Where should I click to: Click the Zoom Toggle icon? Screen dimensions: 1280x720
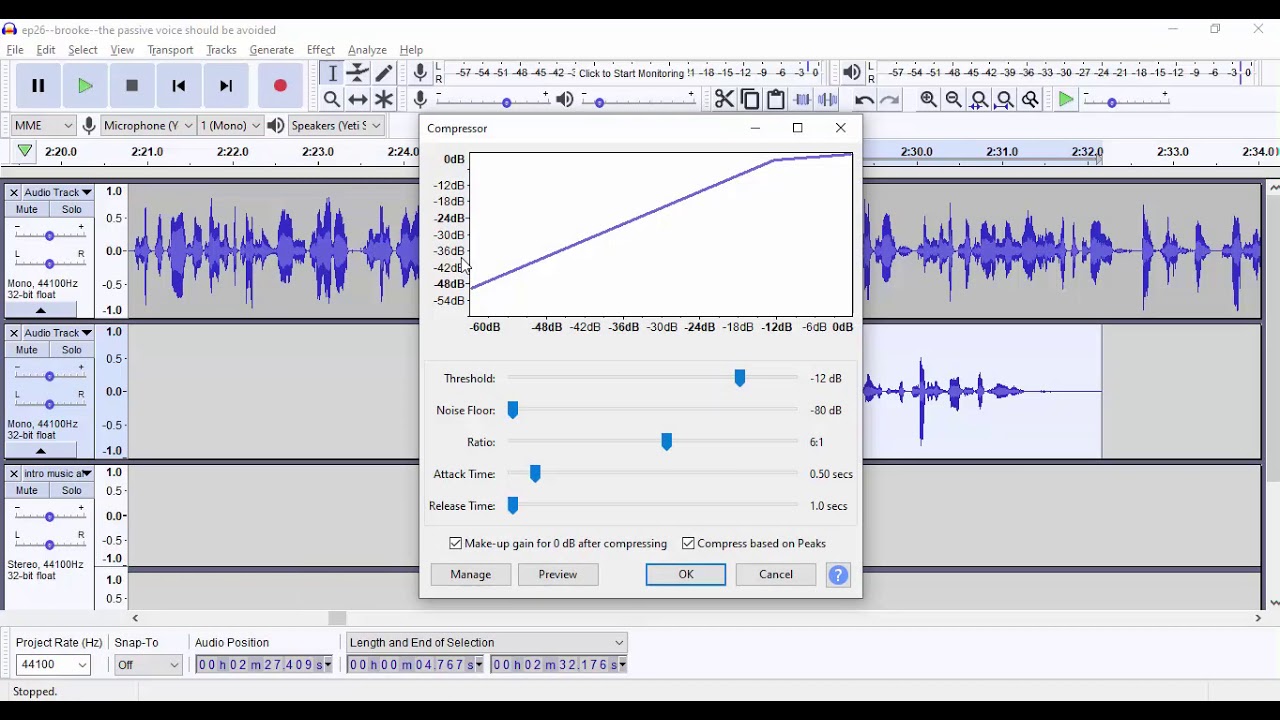click(x=1031, y=99)
